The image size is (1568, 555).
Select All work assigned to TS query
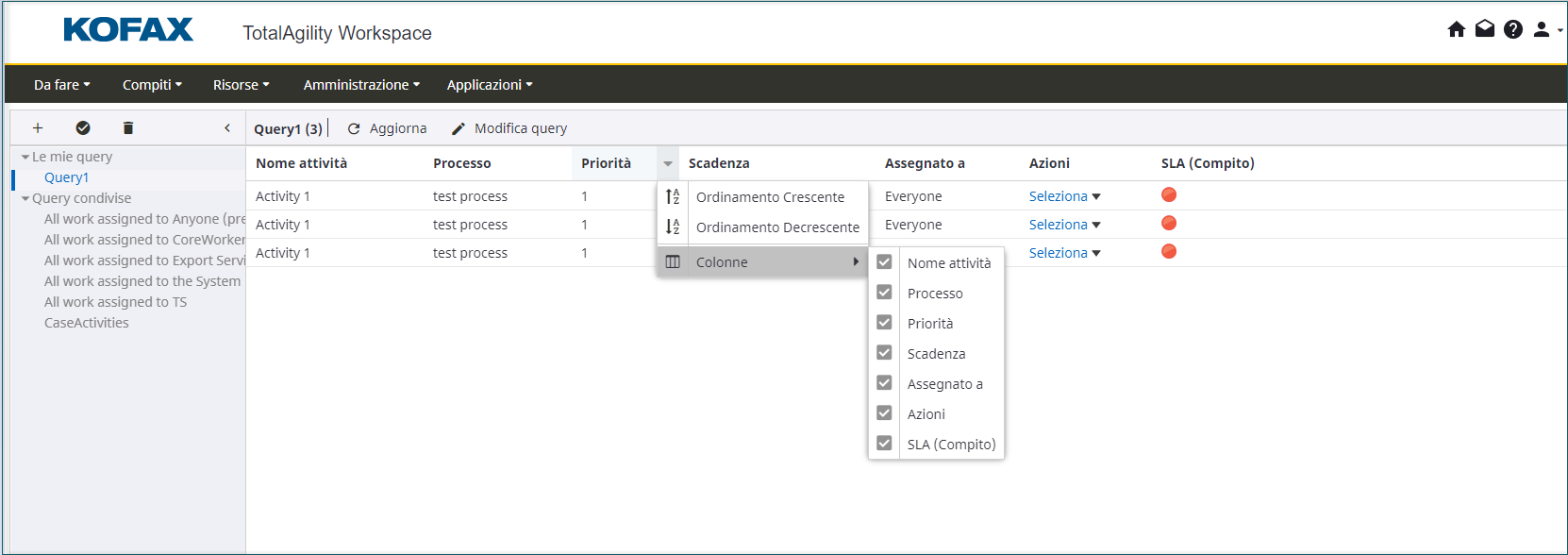click(x=115, y=302)
